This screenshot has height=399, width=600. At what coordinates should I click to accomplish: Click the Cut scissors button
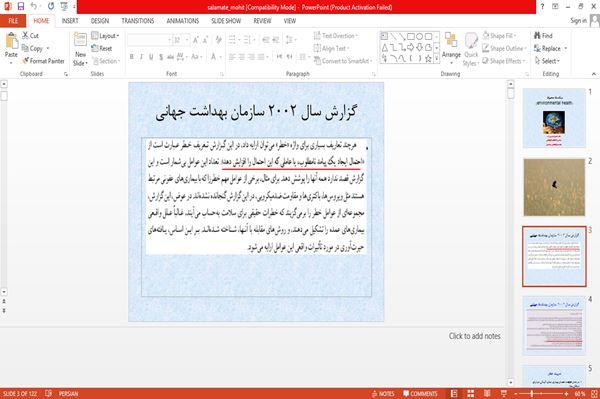point(30,36)
